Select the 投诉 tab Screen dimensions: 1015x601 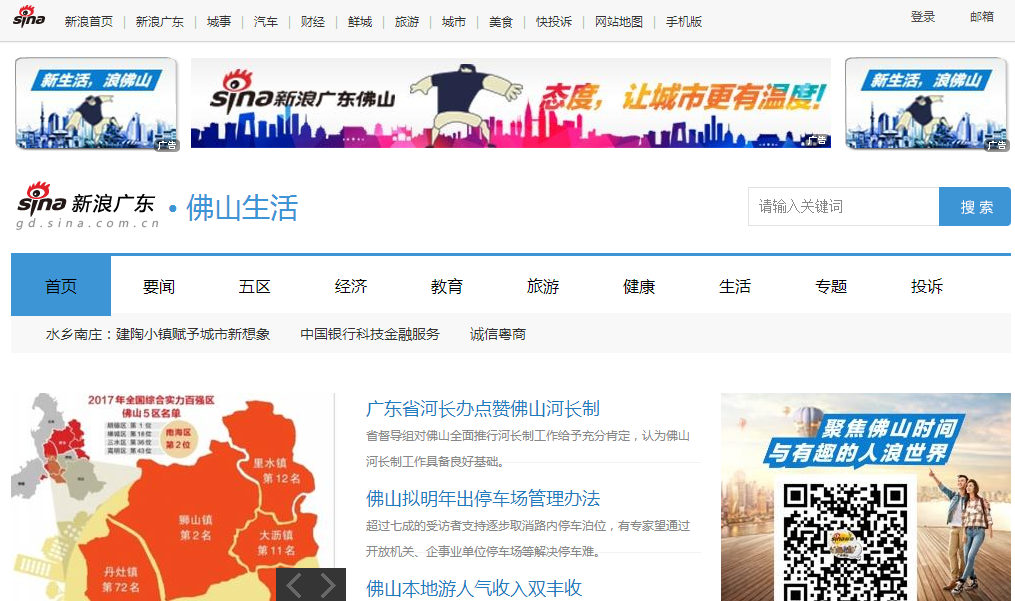click(x=927, y=286)
